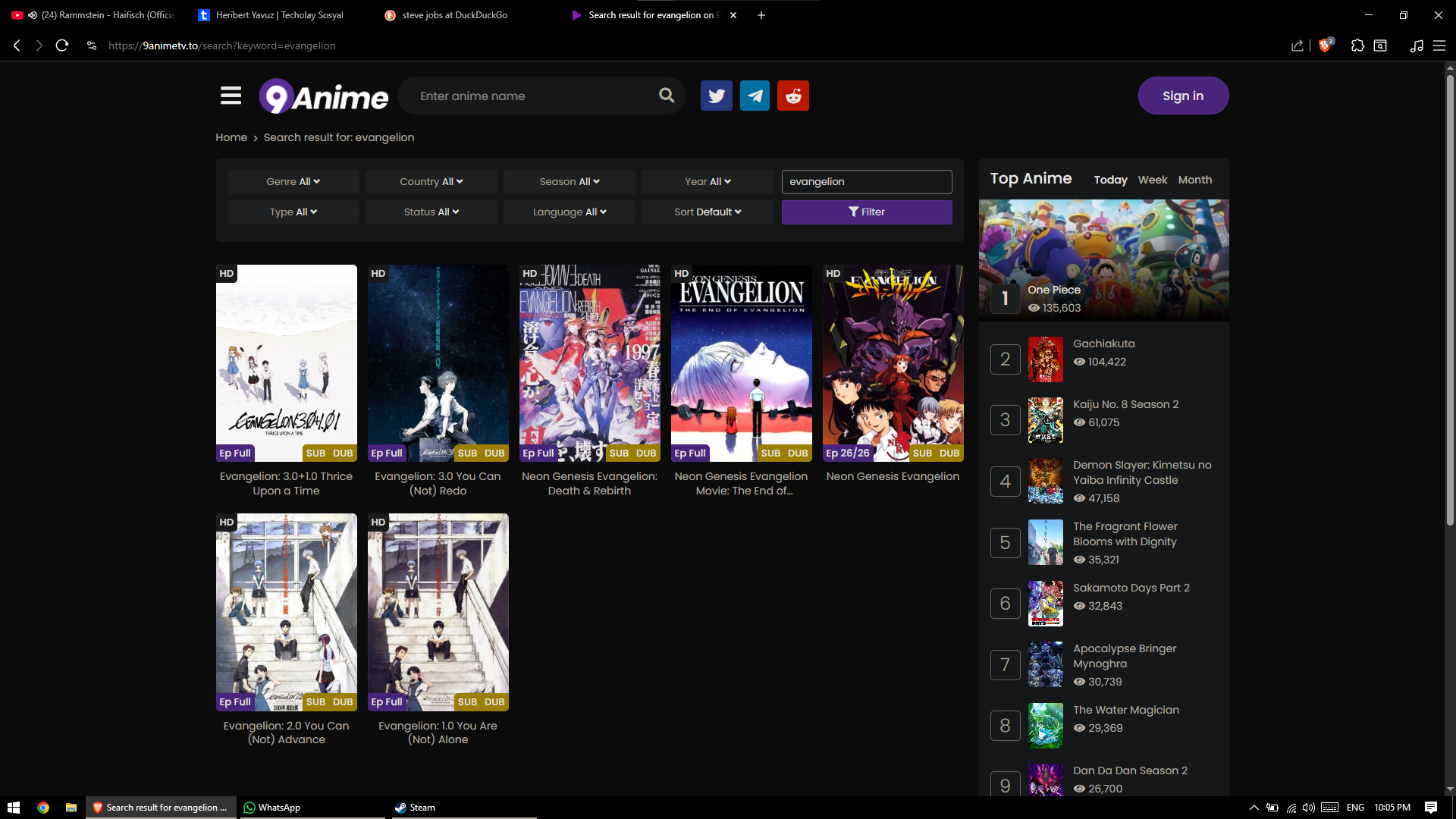Open Evangelion: 3.0+1.0 Thrice Upon a Time title

pos(287,484)
